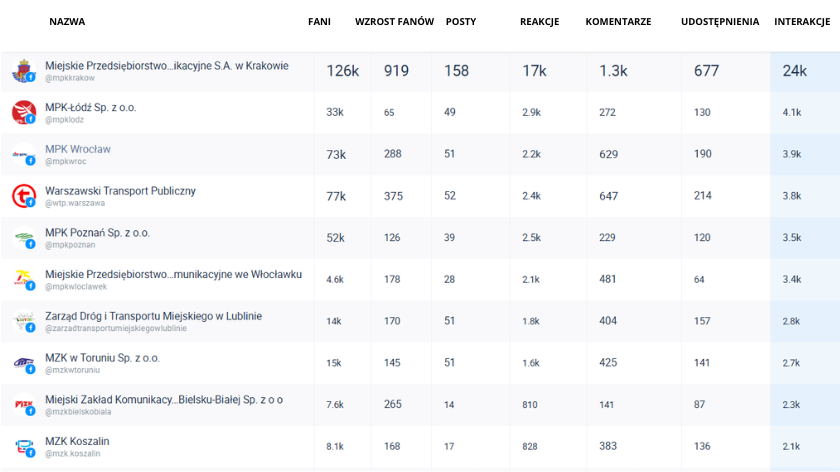Open the MZK Koszalin page name link

[77, 441]
